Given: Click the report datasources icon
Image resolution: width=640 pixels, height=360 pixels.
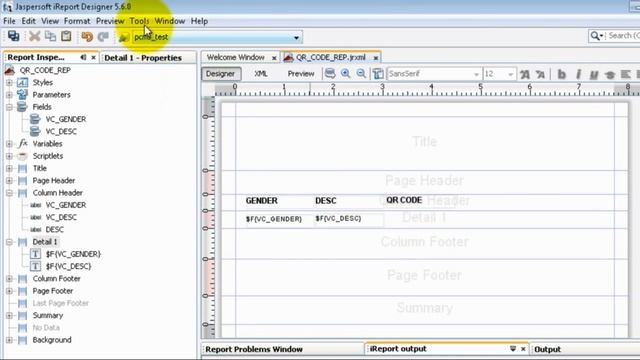Looking at the screenshot, I should point(123,38).
